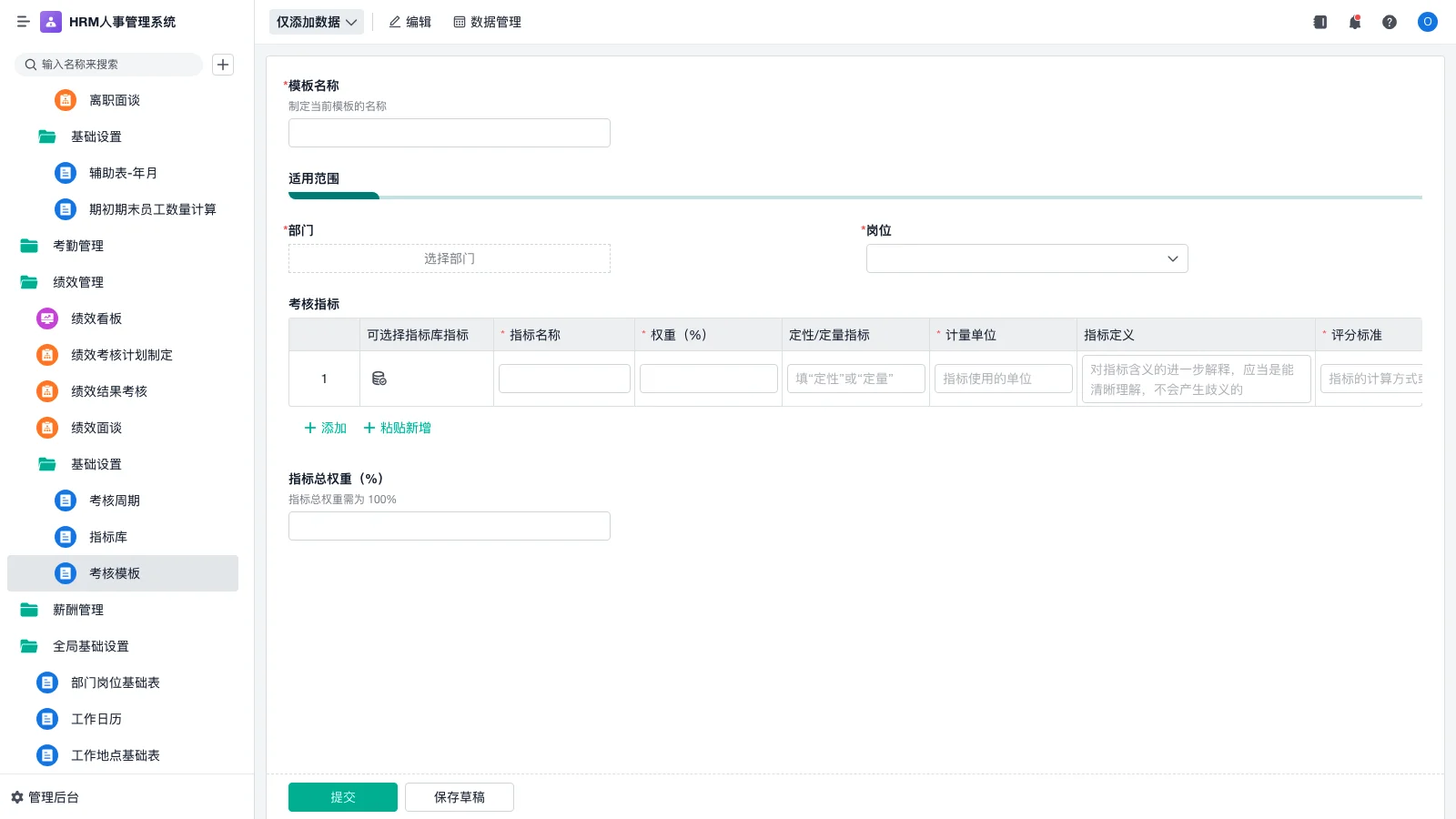The height and width of the screenshot is (819, 1456).
Task: Open the user avatar menu
Action: coord(1427,22)
